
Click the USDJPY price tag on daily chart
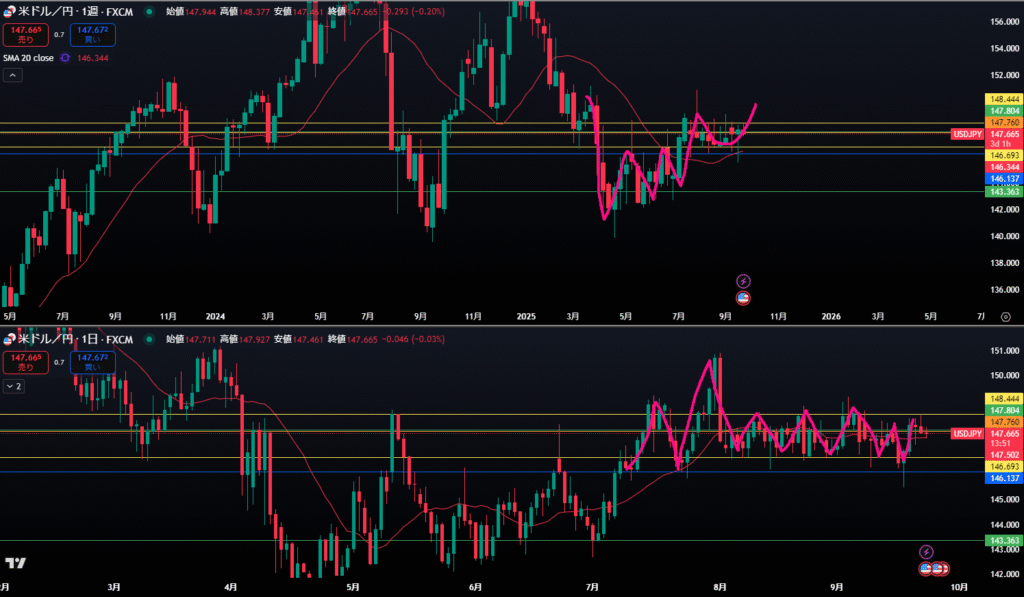coord(968,433)
